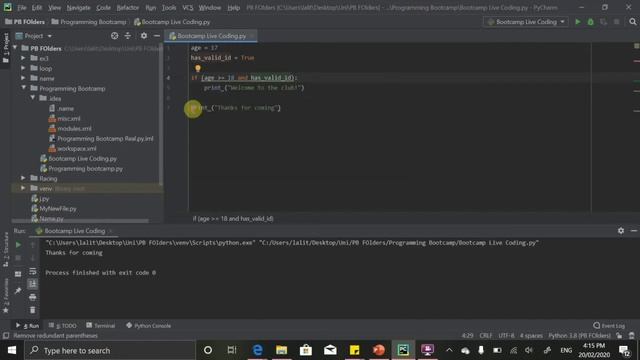This screenshot has width=640, height=360.
Task: Click the Project tree horizontal scrollbar
Action: 80,221
